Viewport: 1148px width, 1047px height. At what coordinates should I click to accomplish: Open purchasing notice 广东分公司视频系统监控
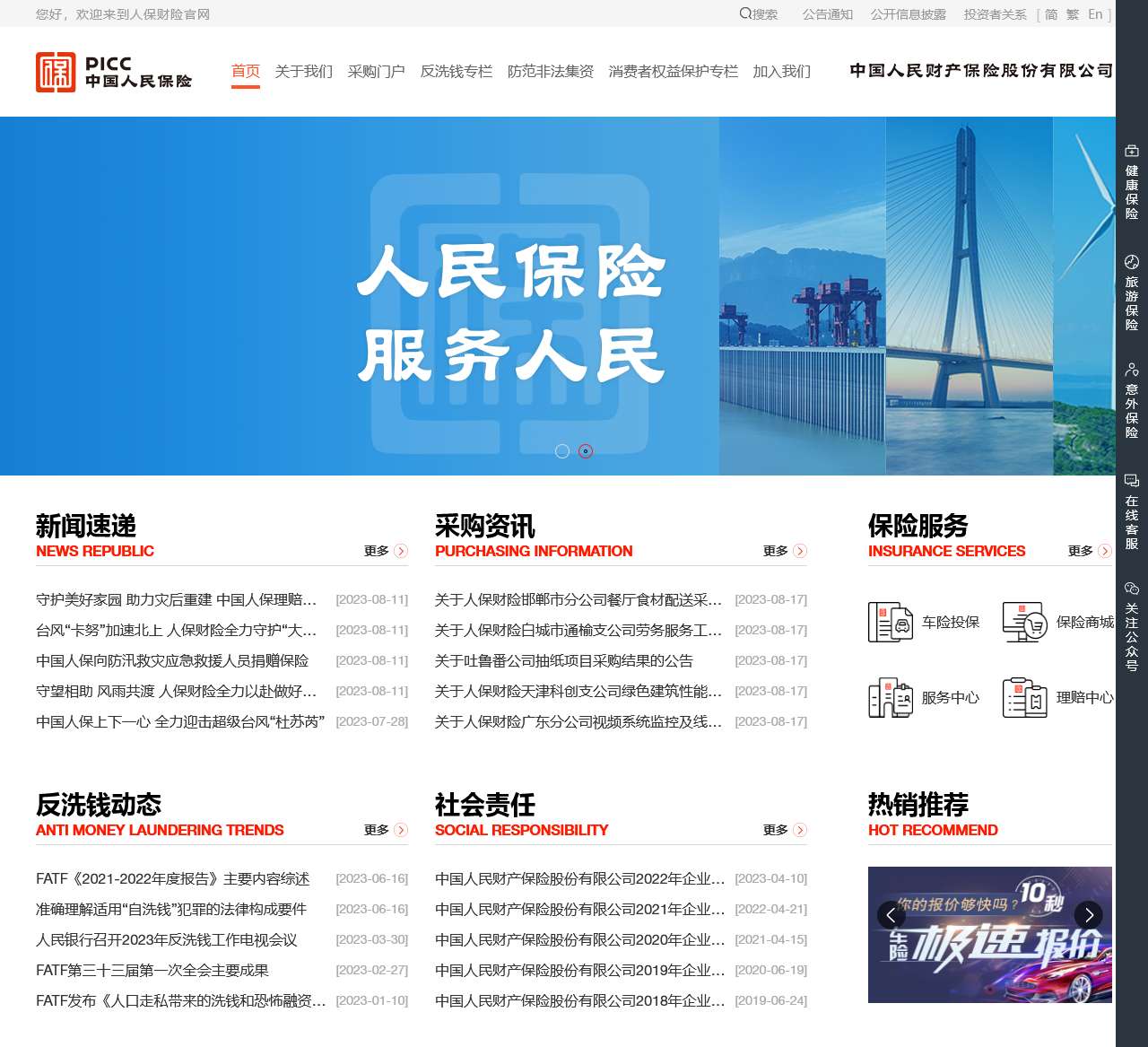pyautogui.click(x=578, y=721)
